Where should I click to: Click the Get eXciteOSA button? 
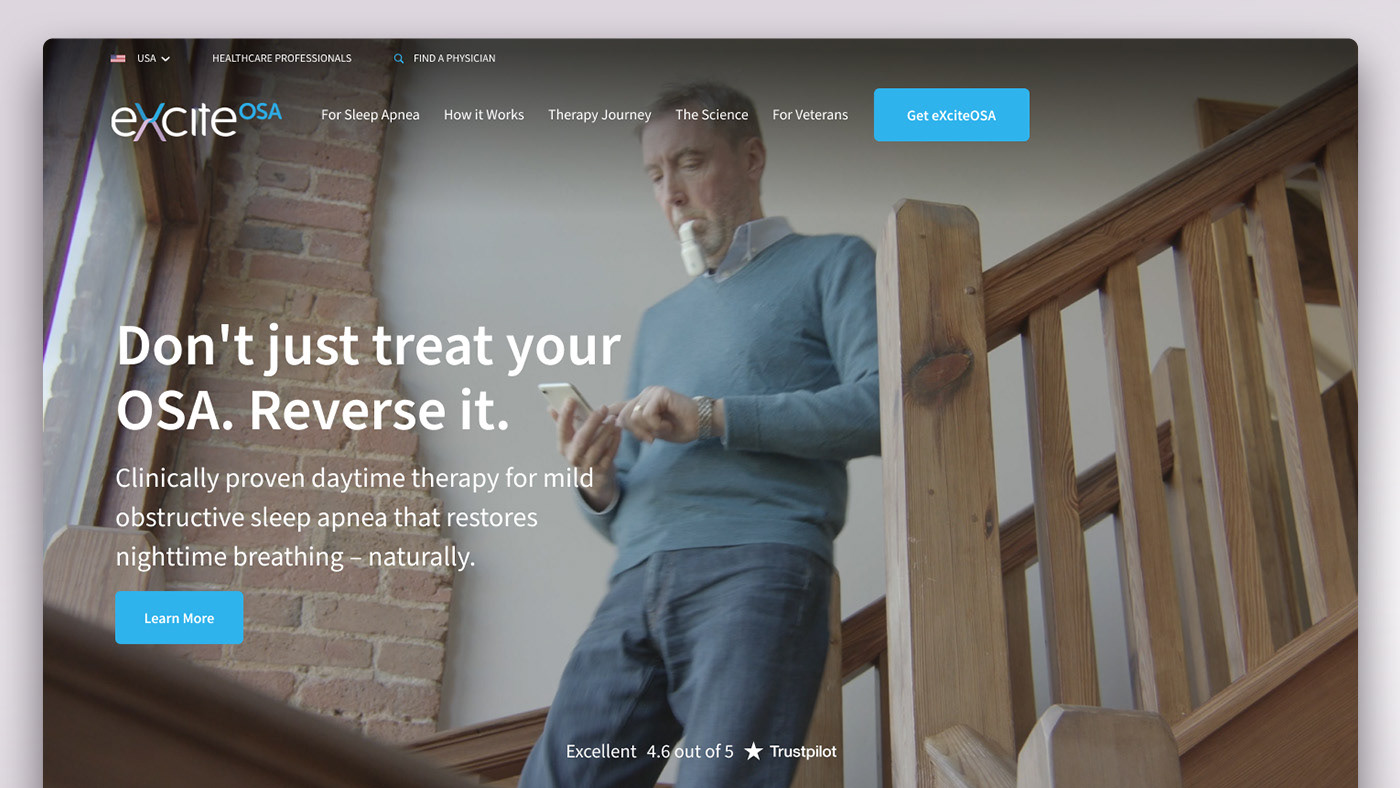(951, 115)
